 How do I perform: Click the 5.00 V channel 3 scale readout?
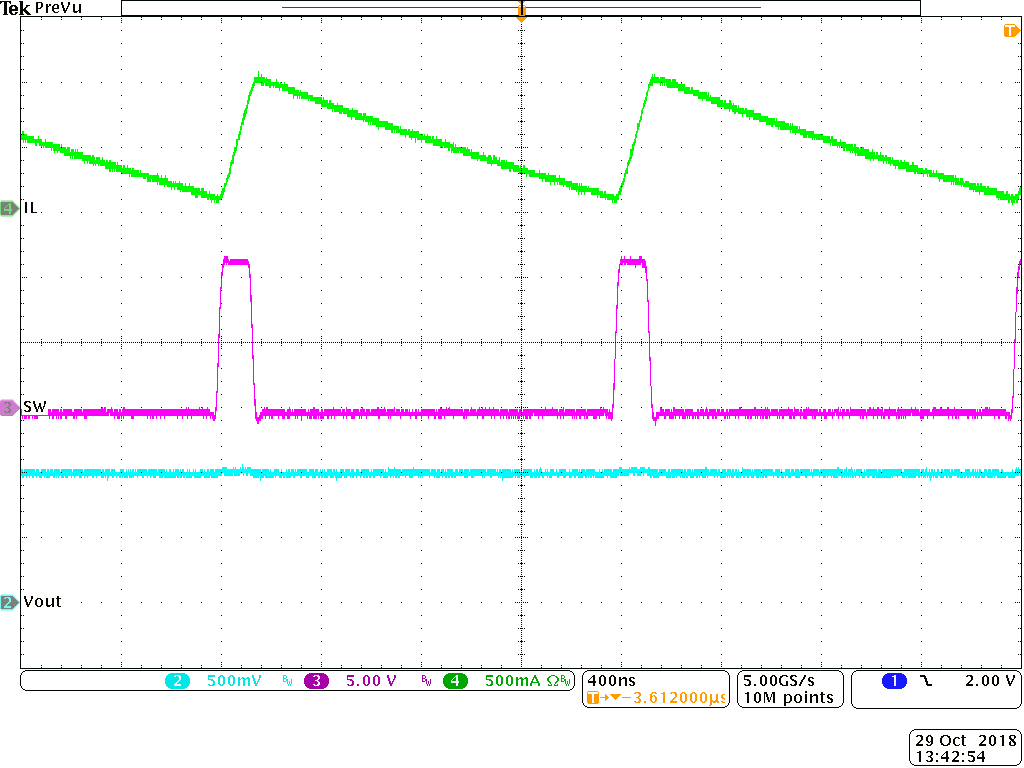371,681
